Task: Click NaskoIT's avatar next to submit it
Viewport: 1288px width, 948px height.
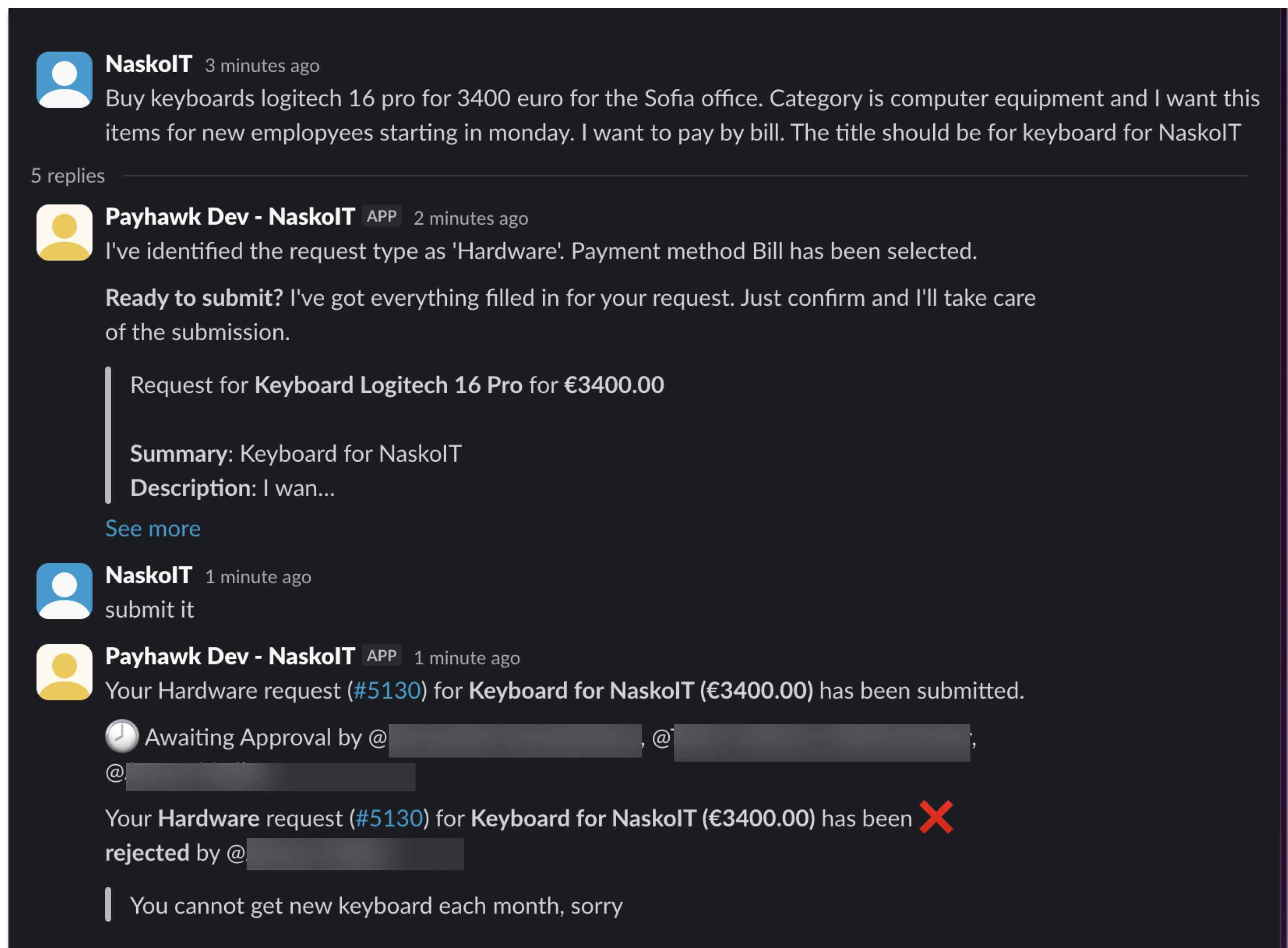Action: coord(64,591)
